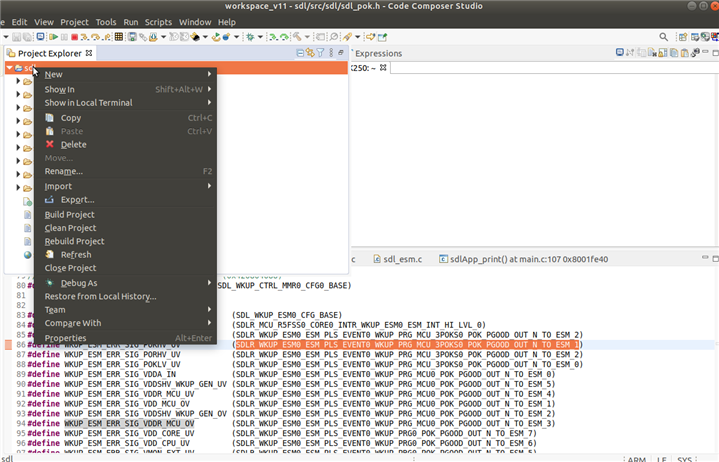The width and height of the screenshot is (719, 462).
Task: Click the Step Over toolbar icon
Action: click(x=95, y=37)
